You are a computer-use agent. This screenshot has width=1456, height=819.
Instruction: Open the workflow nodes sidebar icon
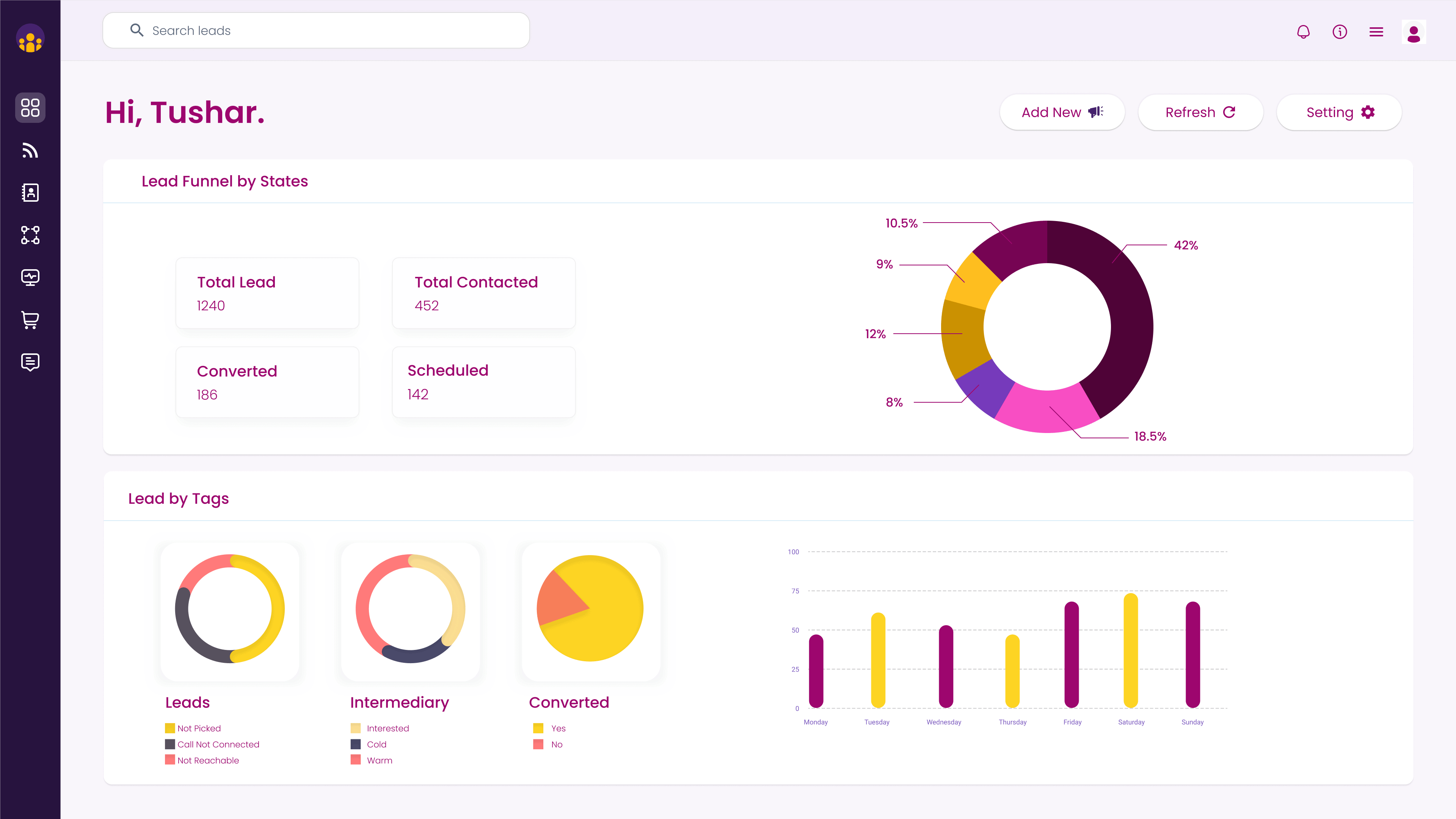30,235
